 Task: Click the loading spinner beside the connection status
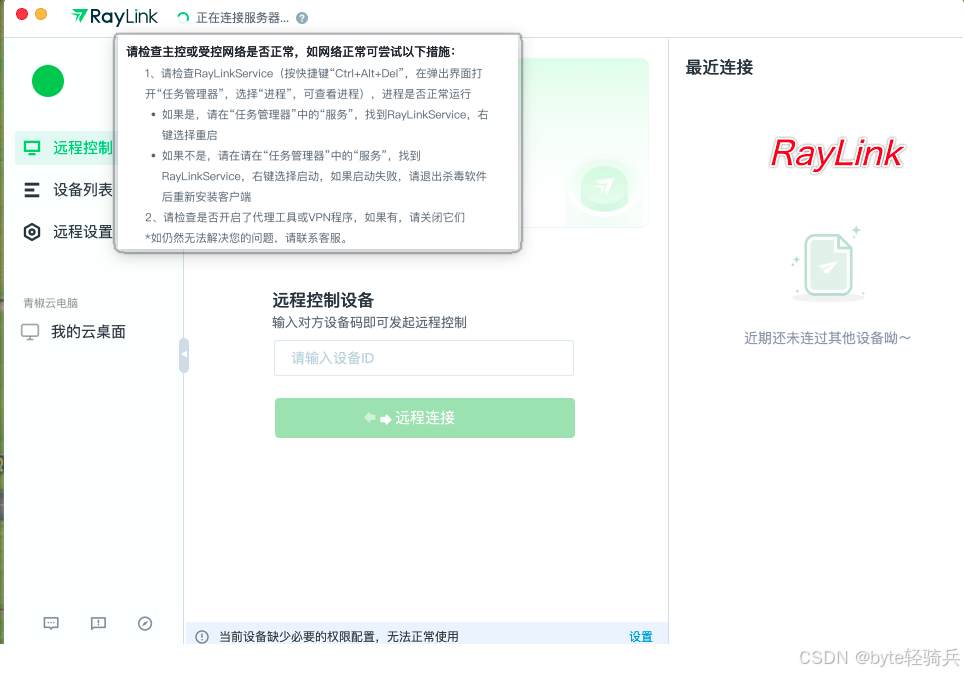(x=183, y=18)
